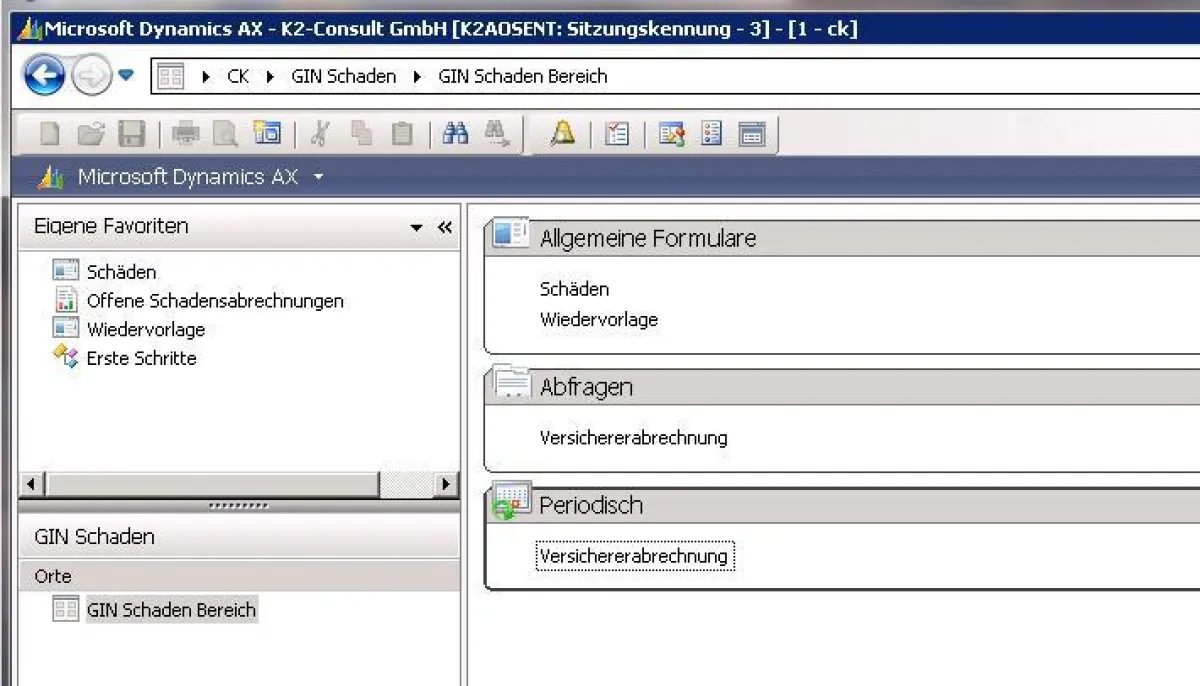Click the blue Back navigation arrow
Viewport: 1200px width, 686px height.
tap(44, 76)
